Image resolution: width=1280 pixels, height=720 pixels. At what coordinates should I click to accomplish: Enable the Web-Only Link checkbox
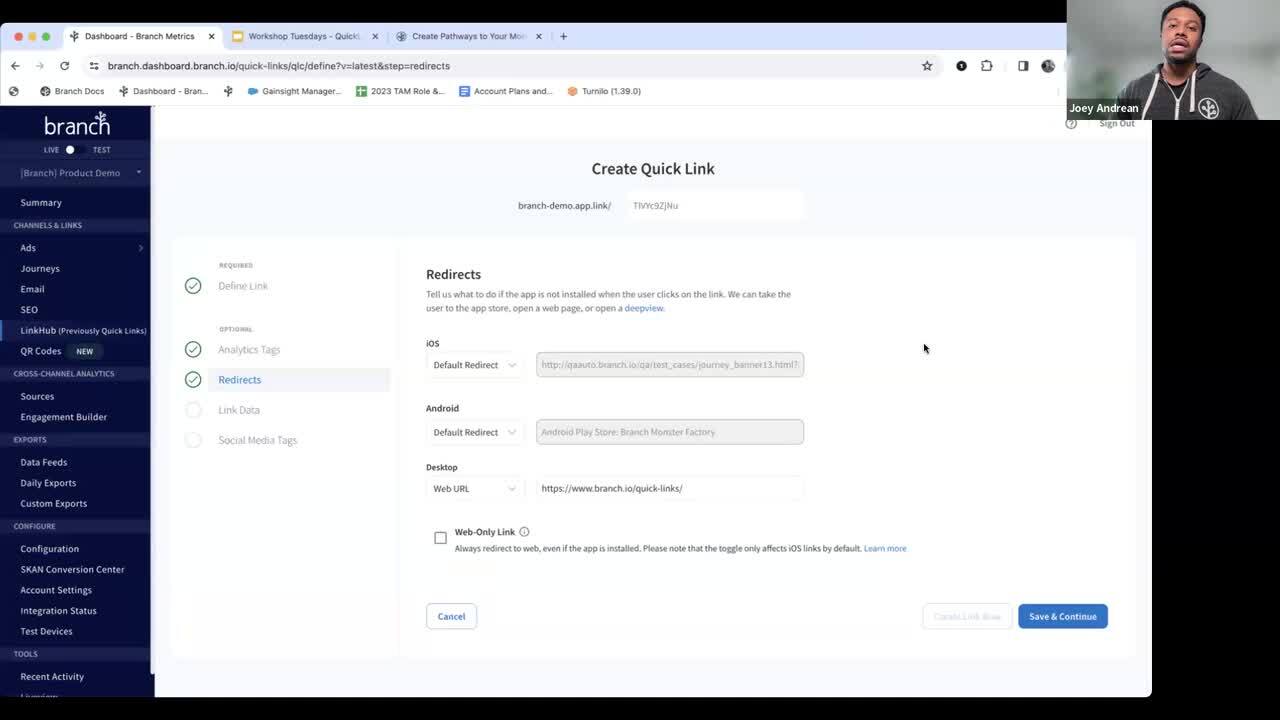click(x=440, y=538)
